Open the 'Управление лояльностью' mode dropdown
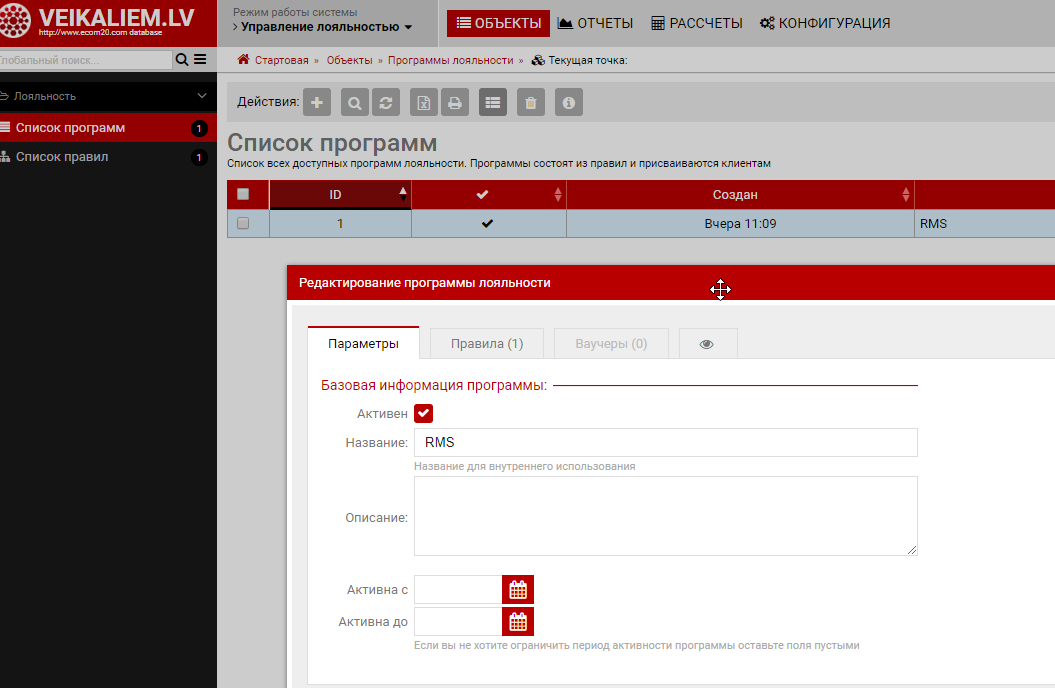This screenshot has width=1055, height=688. (x=326, y=27)
